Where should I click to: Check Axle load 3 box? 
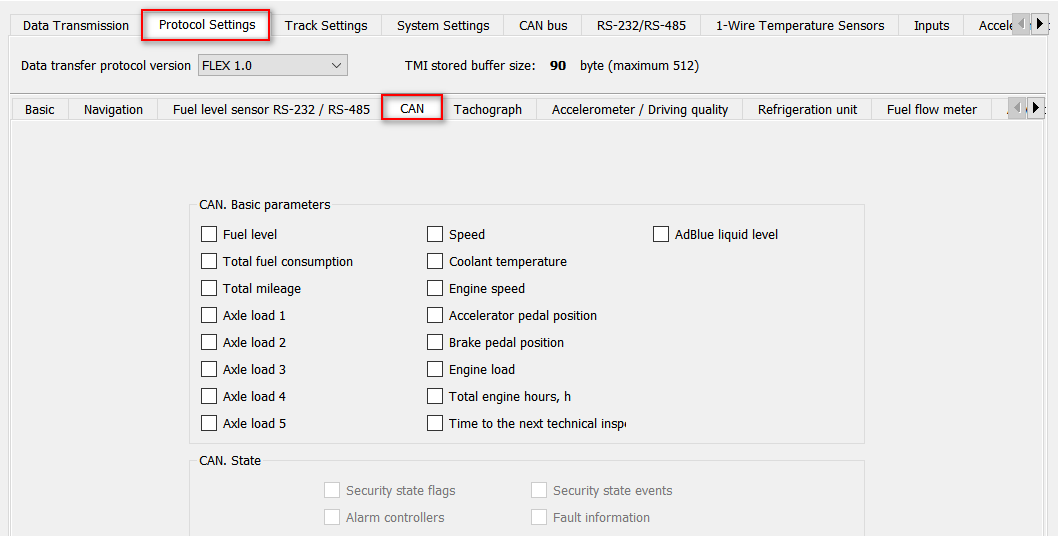[x=209, y=369]
